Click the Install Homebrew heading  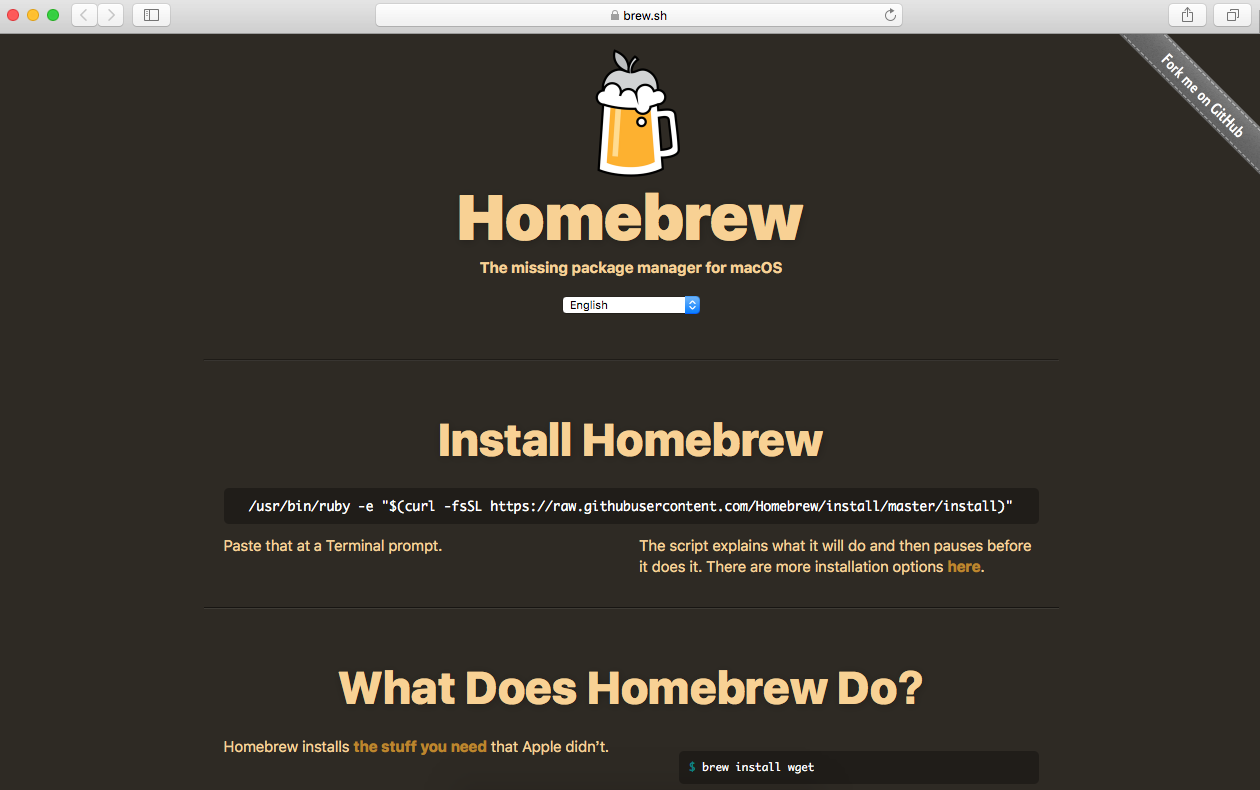point(630,440)
